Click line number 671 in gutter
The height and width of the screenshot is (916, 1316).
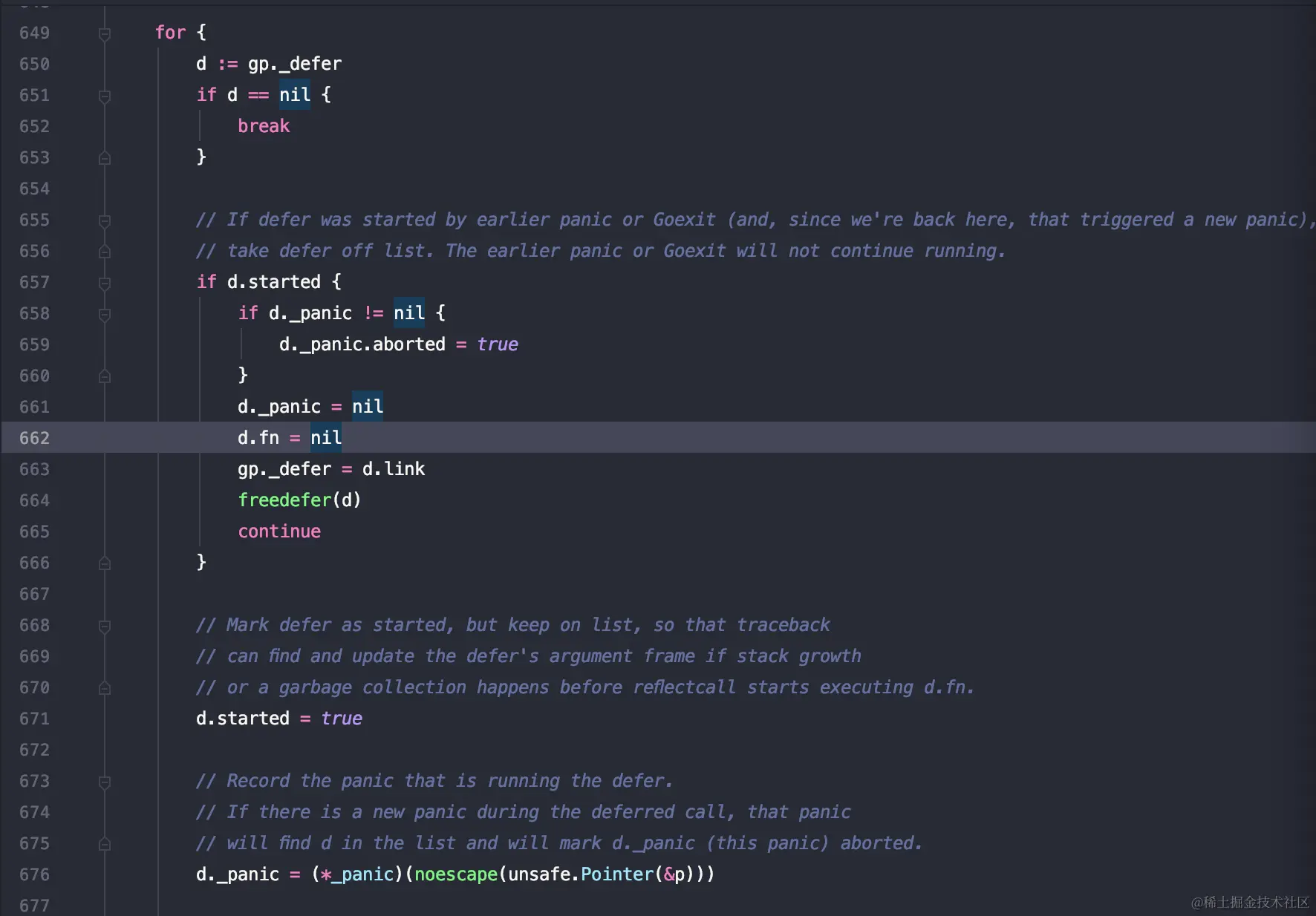(35, 719)
